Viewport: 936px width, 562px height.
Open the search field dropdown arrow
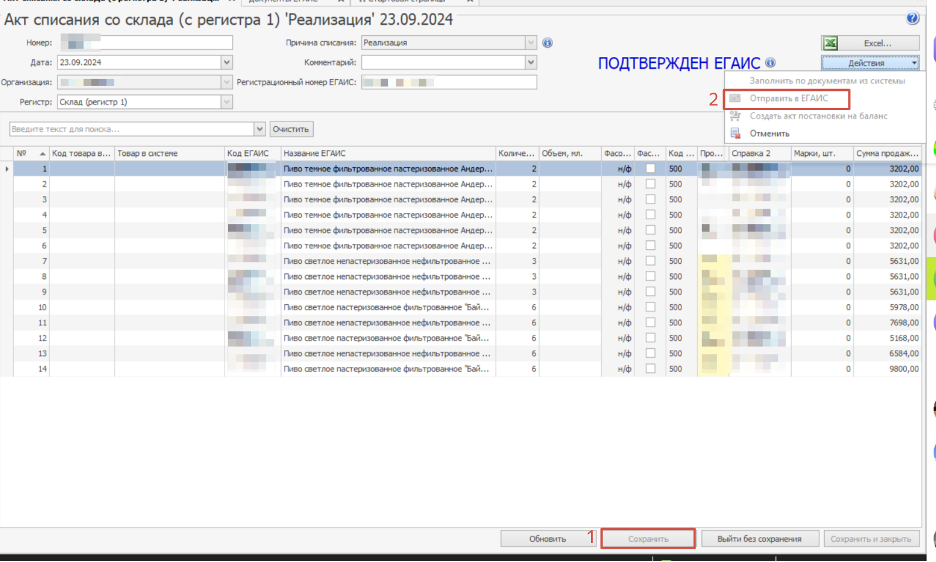pos(259,129)
